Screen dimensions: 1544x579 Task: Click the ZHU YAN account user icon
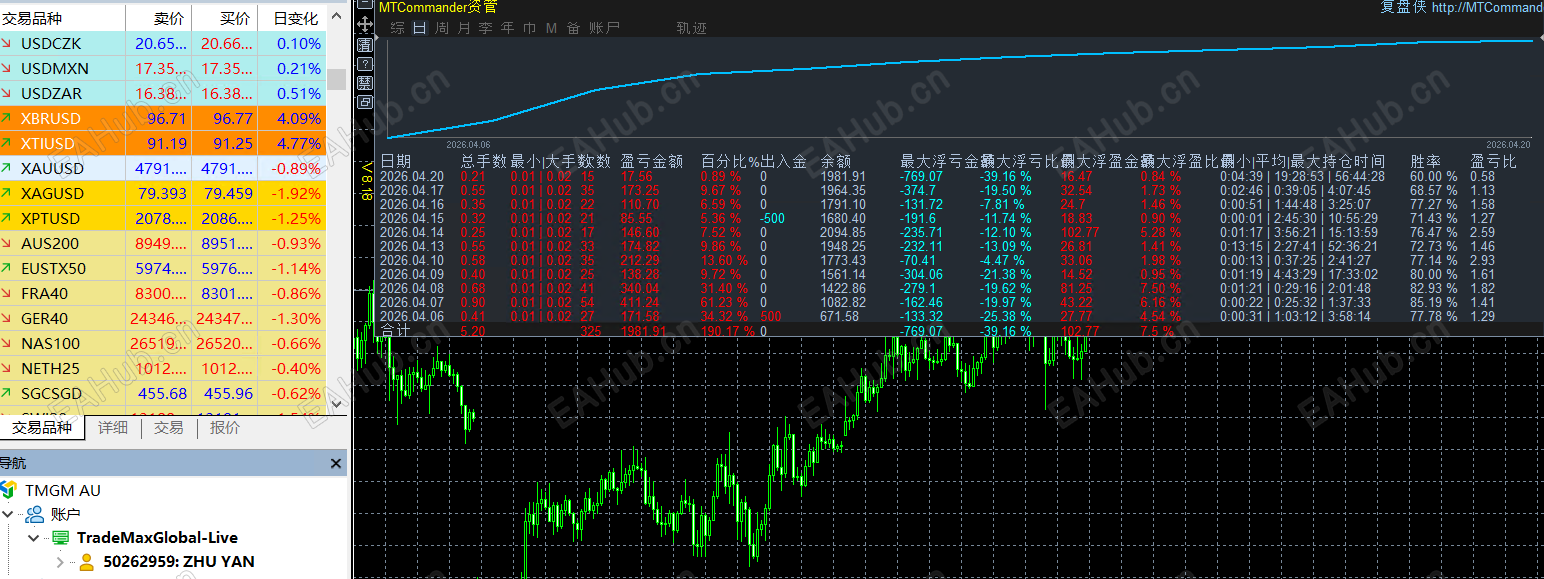pyautogui.click(x=86, y=562)
